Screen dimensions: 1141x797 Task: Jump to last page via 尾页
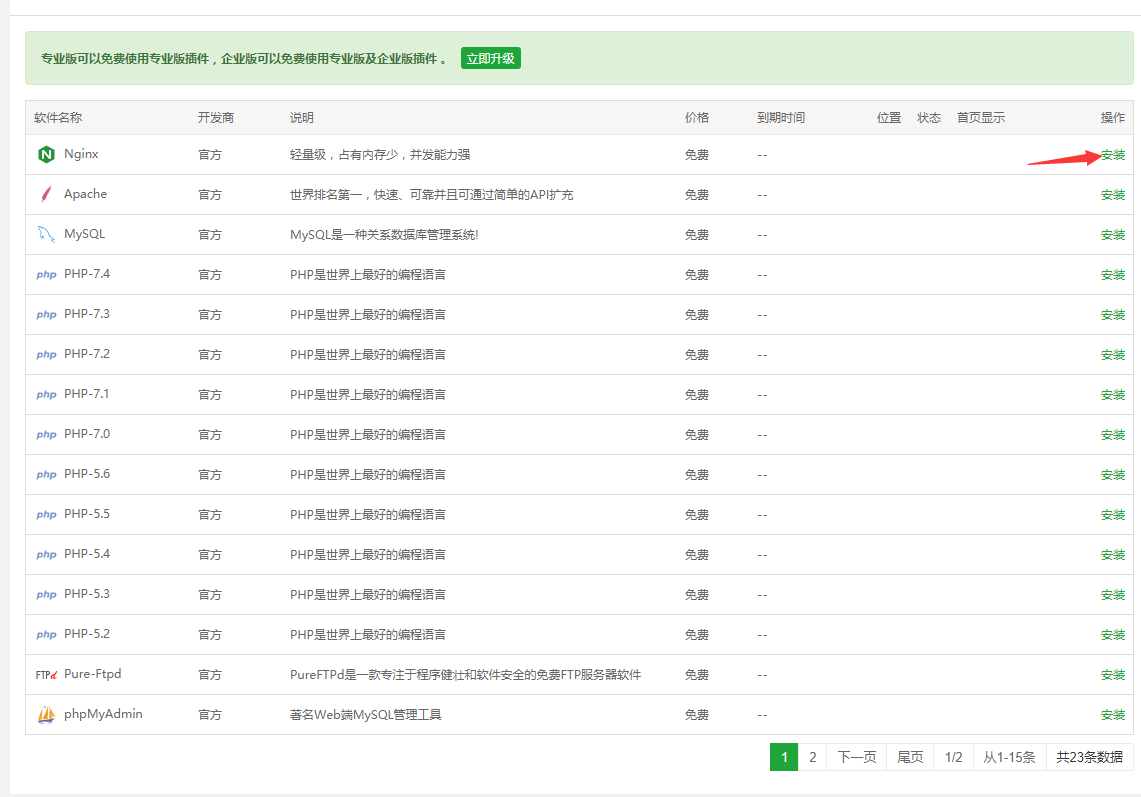pyautogui.click(x=909, y=757)
